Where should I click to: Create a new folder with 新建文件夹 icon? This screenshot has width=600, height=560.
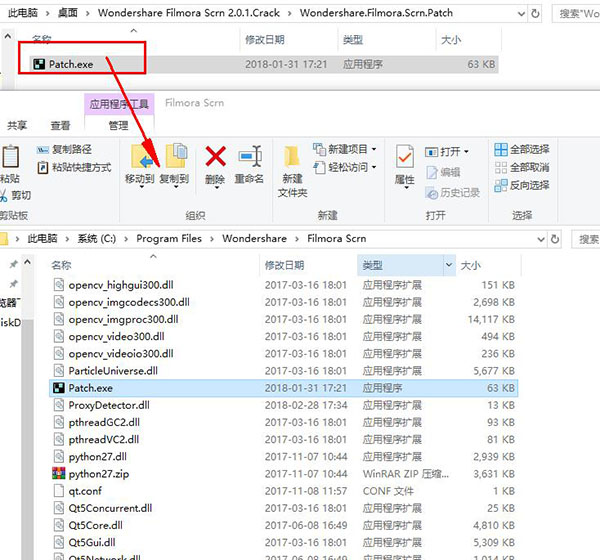pyautogui.click(x=292, y=165)
